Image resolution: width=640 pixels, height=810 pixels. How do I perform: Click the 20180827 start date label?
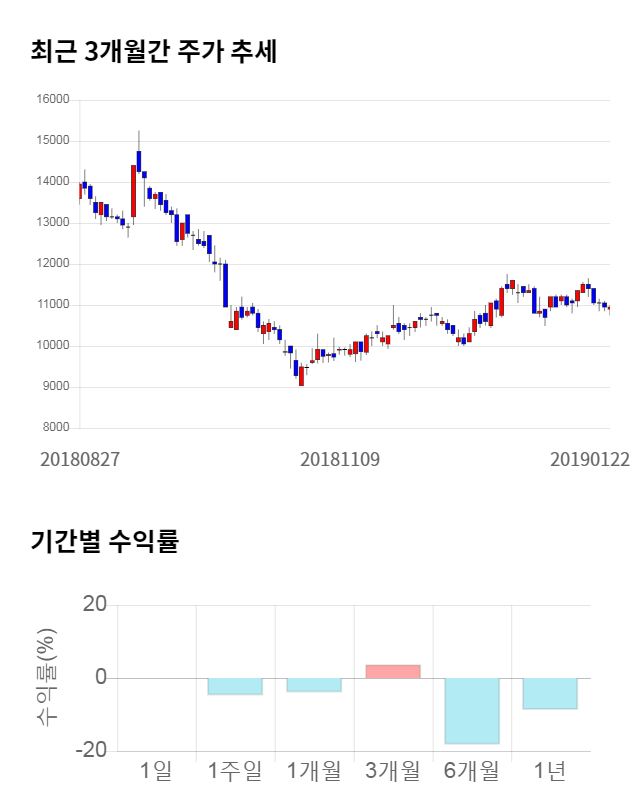[x=80, y=459]
